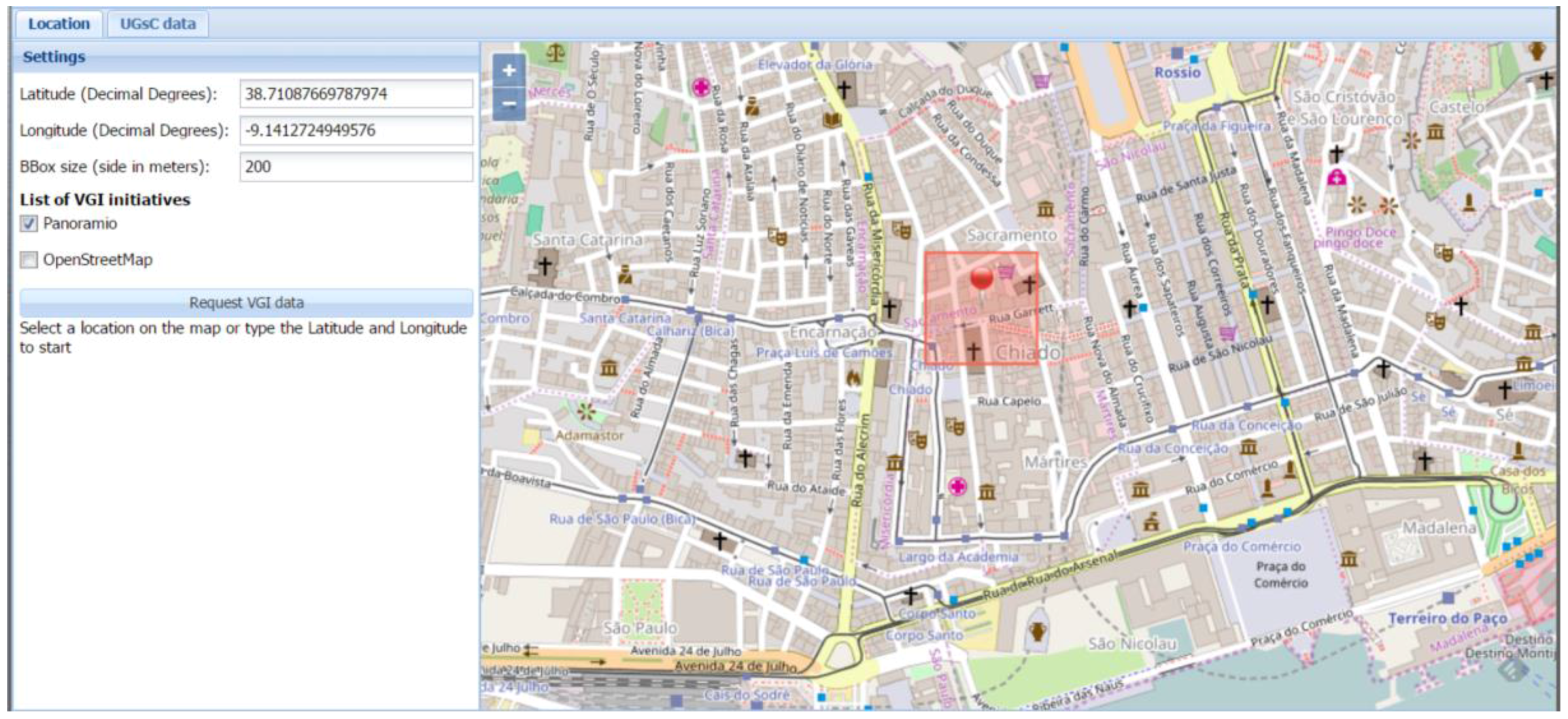Viewport: 1568px width, 719px height.
Task: Switch to the UGsC data tab
Action: (158, 24)
